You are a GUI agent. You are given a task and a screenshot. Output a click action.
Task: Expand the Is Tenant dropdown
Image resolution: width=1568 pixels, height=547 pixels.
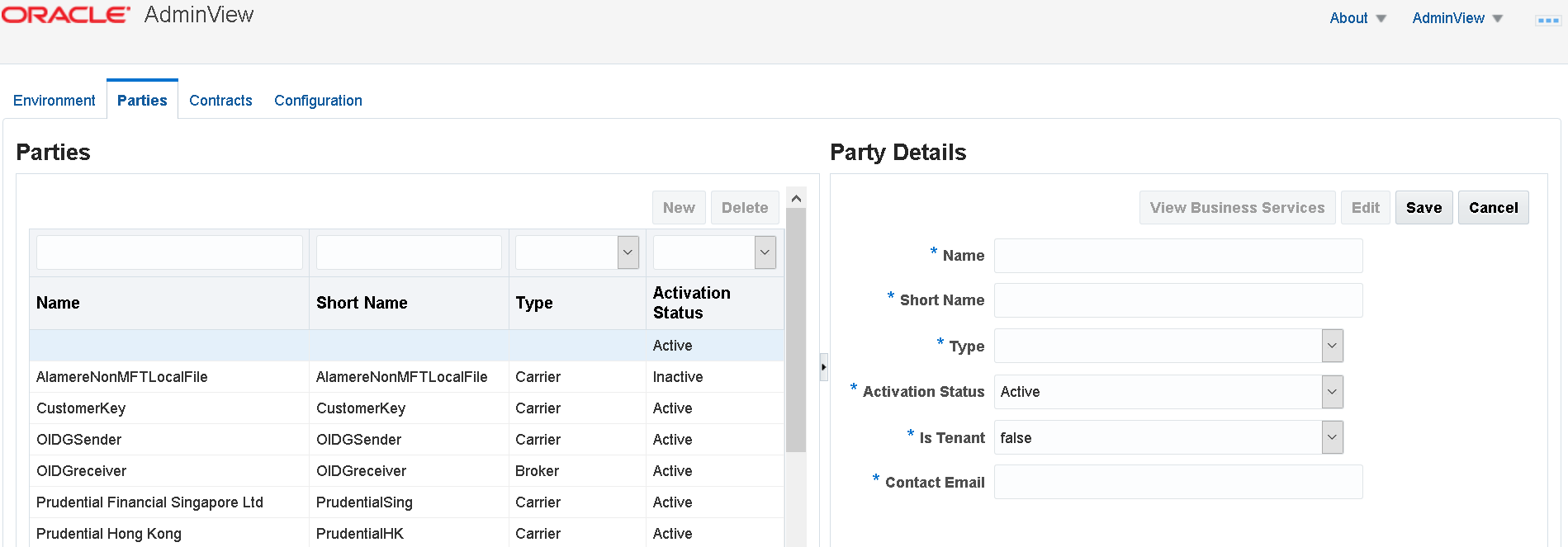point(1332,437)
